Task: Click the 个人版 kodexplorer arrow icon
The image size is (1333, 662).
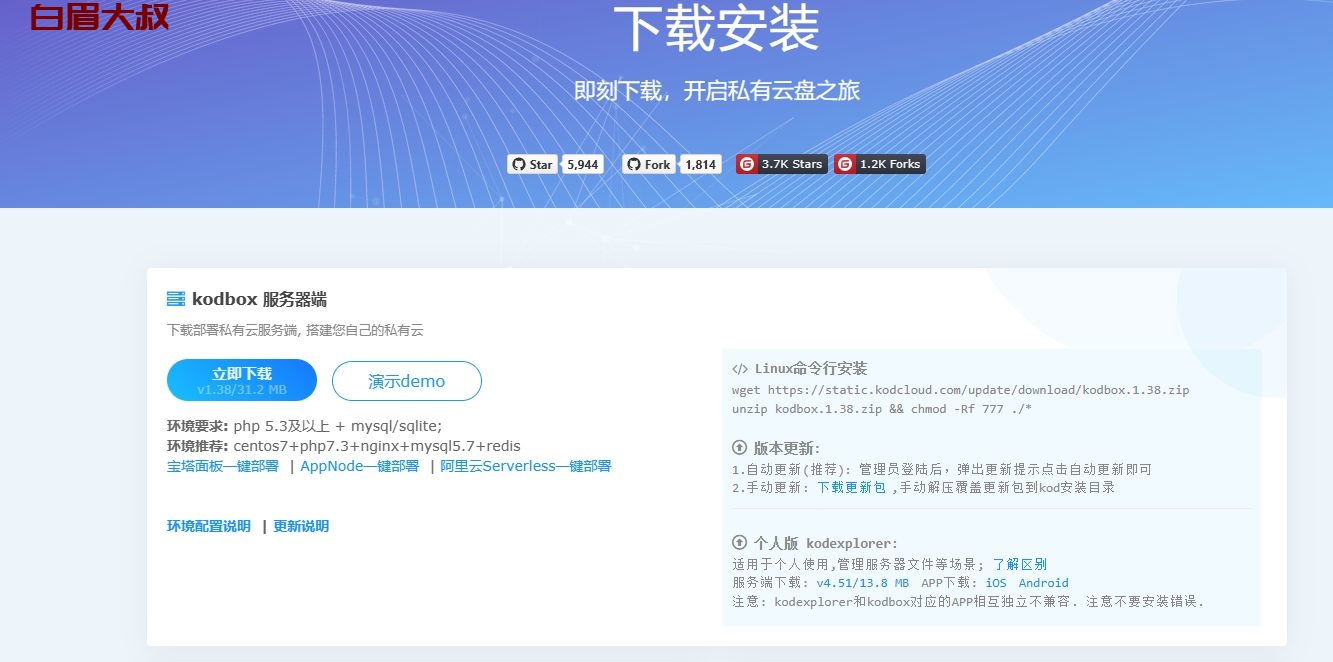Action: coord(740,543)
